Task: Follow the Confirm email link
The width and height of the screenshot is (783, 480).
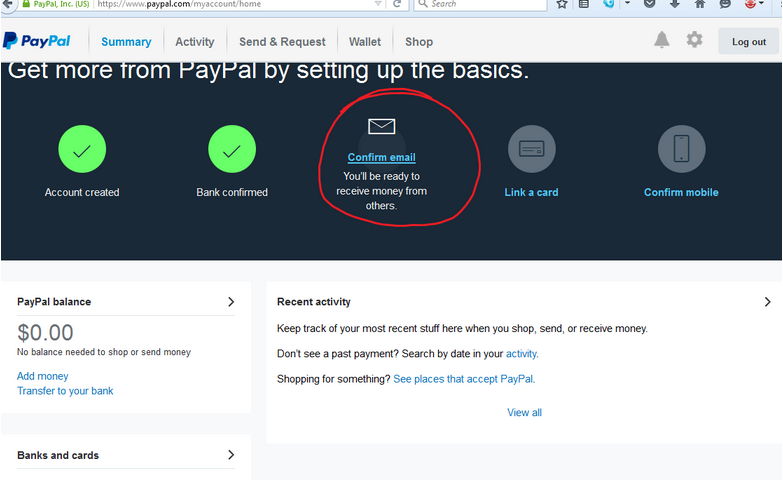Action: pyautogui.click(x=381, y=158)
